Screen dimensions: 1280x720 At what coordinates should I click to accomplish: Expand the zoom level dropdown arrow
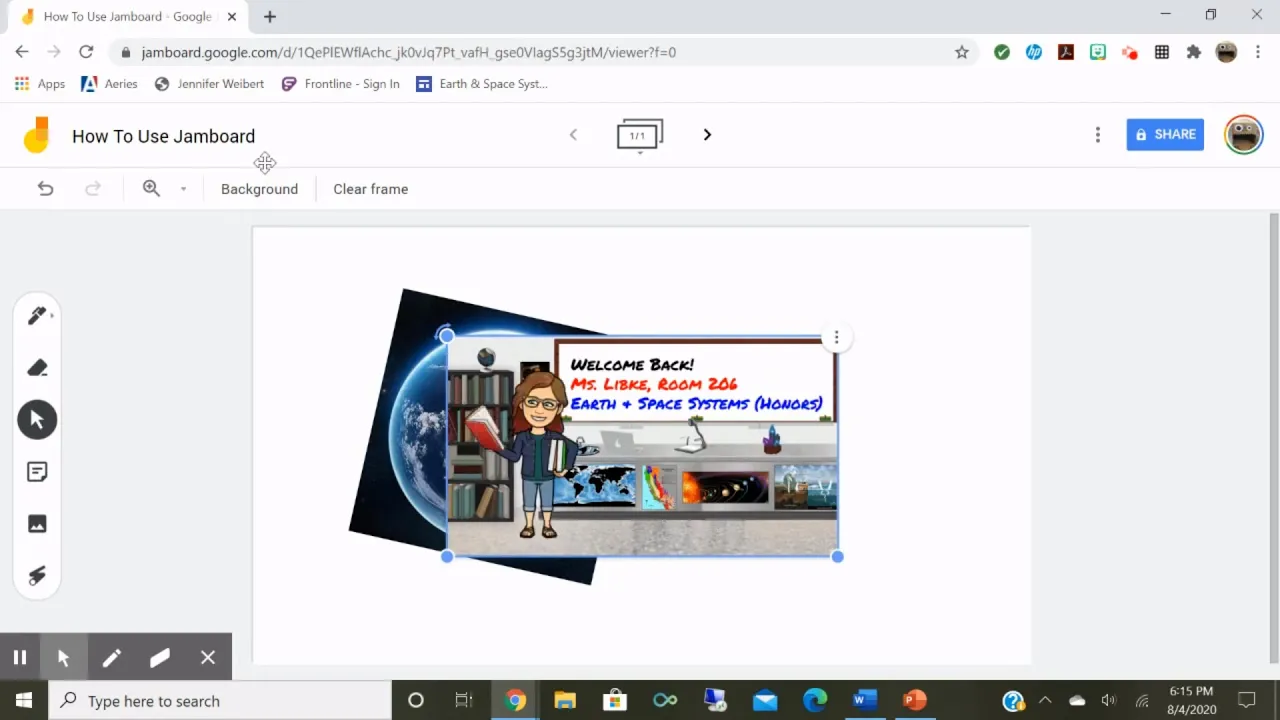pyautogui.click(x=183, y=189)
